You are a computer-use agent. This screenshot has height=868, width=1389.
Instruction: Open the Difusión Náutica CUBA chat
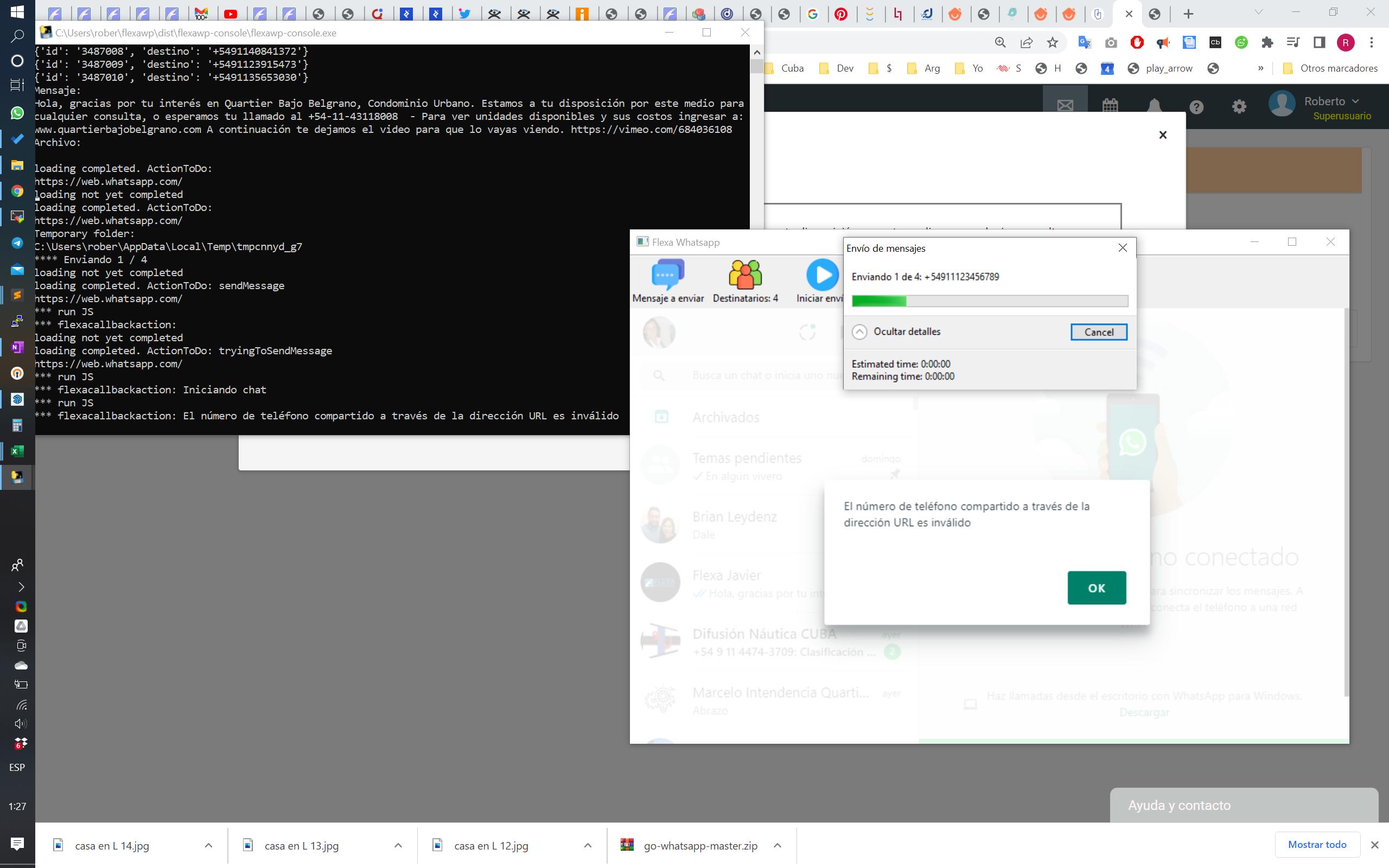[771, 642]
